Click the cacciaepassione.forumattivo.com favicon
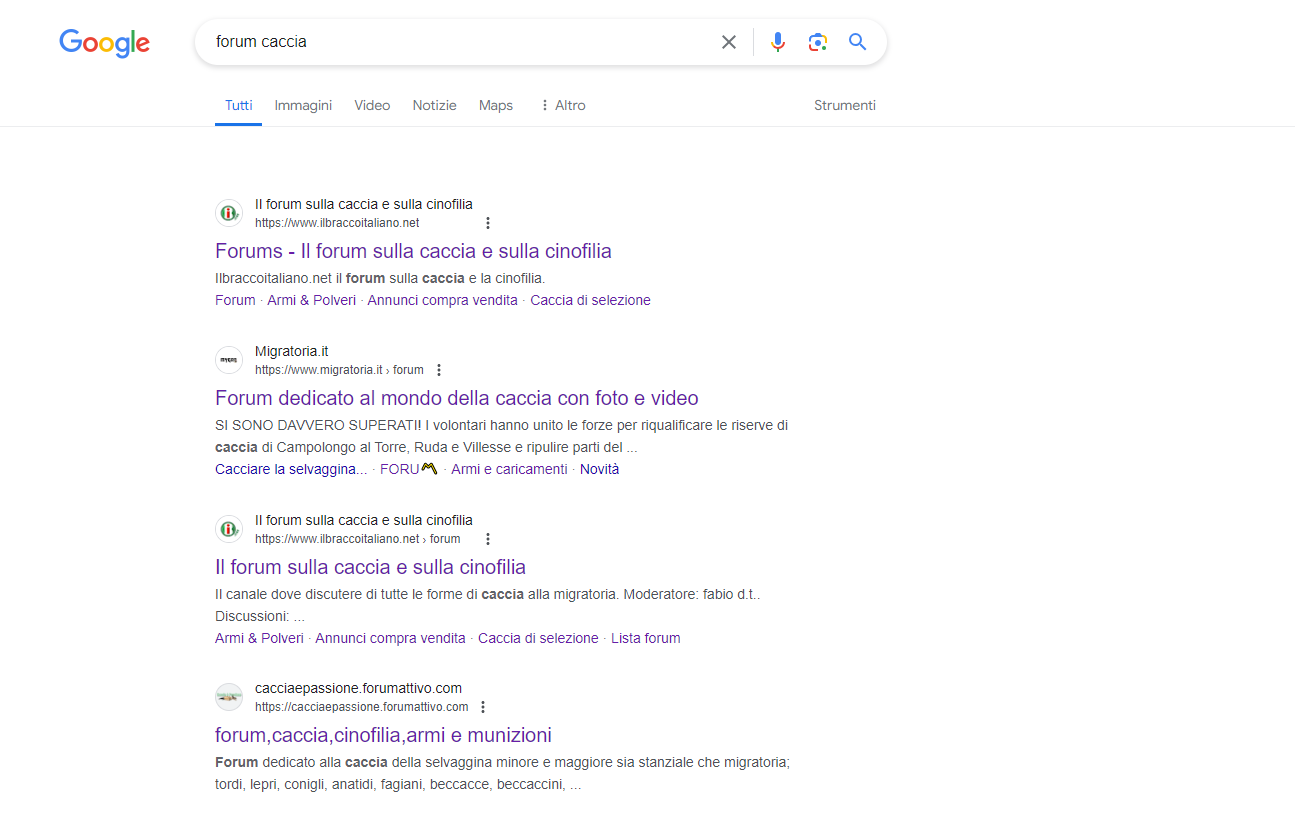Viewport: 1295px width, 828px height. (x=228, y=696)
